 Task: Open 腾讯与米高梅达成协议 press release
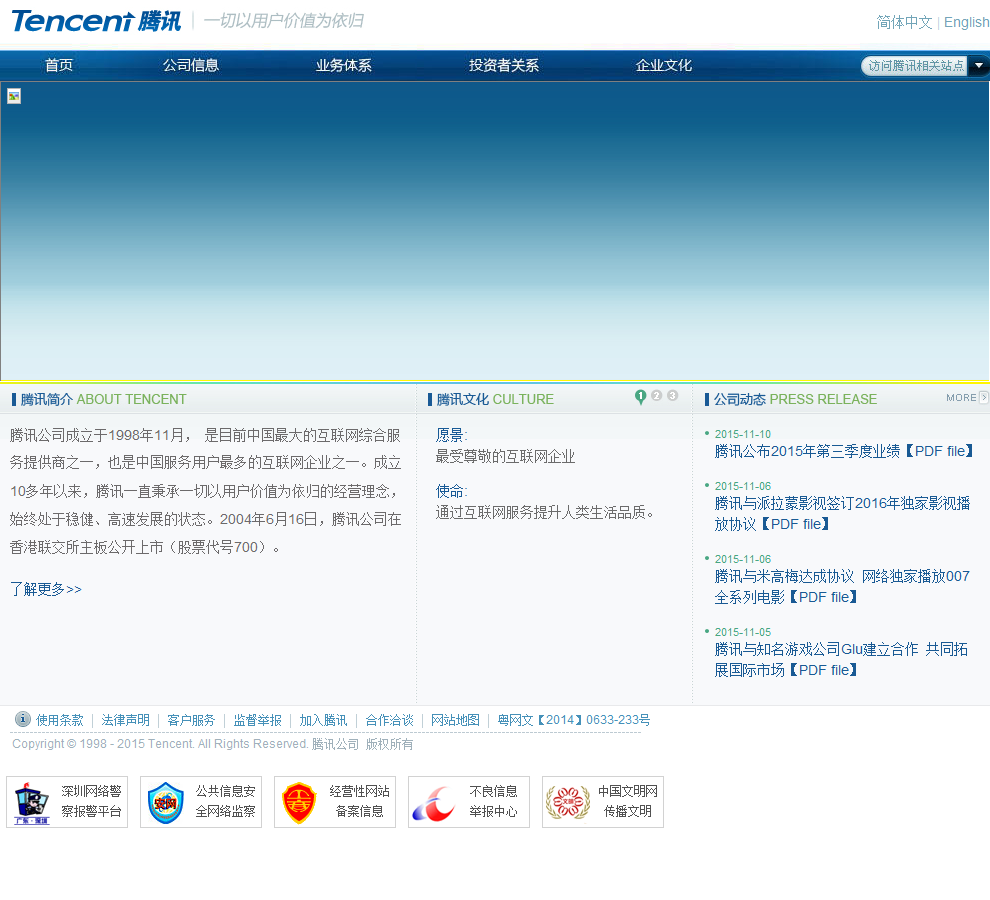842,586
